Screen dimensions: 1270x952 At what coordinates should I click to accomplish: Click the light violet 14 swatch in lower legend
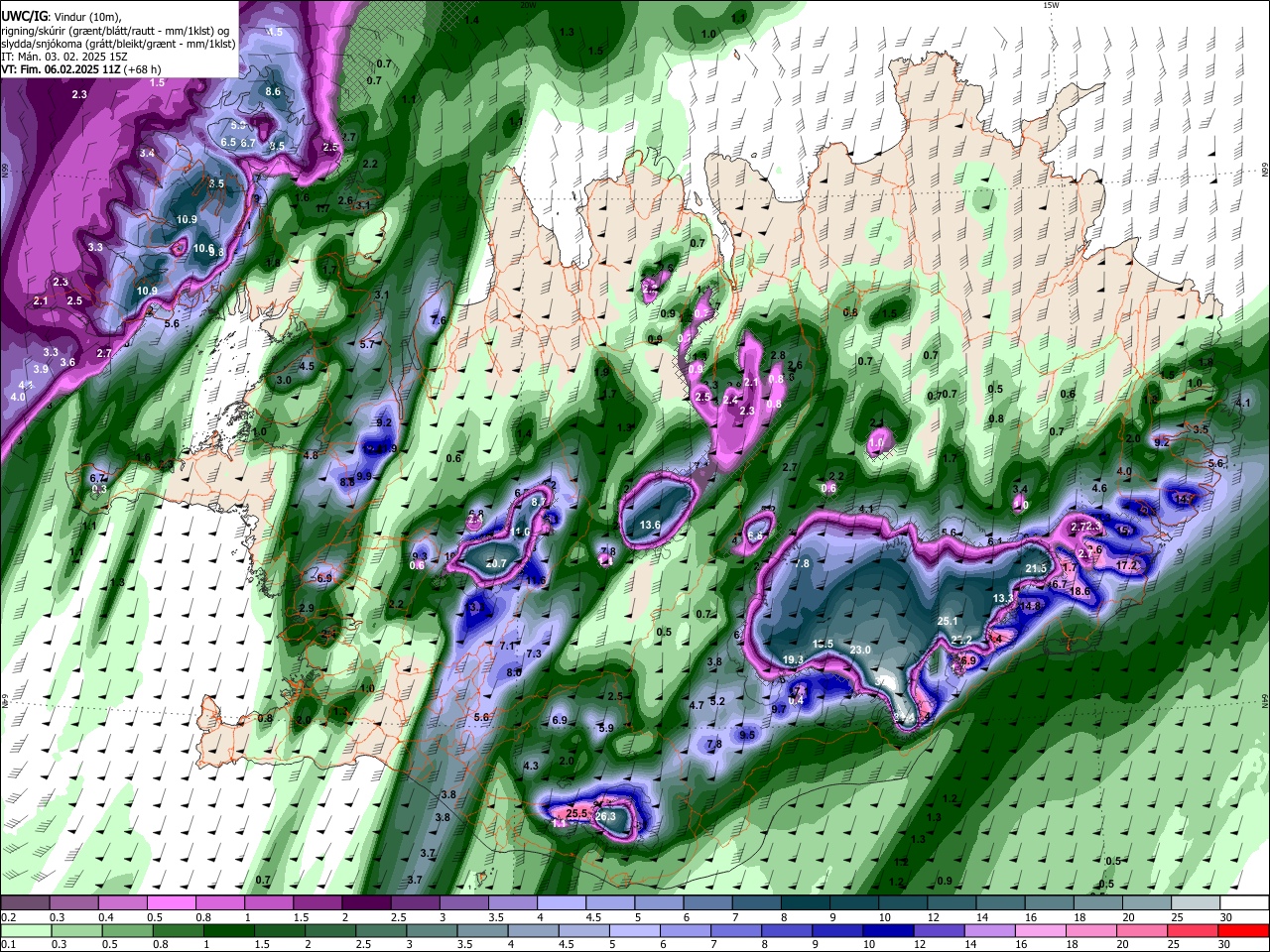tap(992, 930)
